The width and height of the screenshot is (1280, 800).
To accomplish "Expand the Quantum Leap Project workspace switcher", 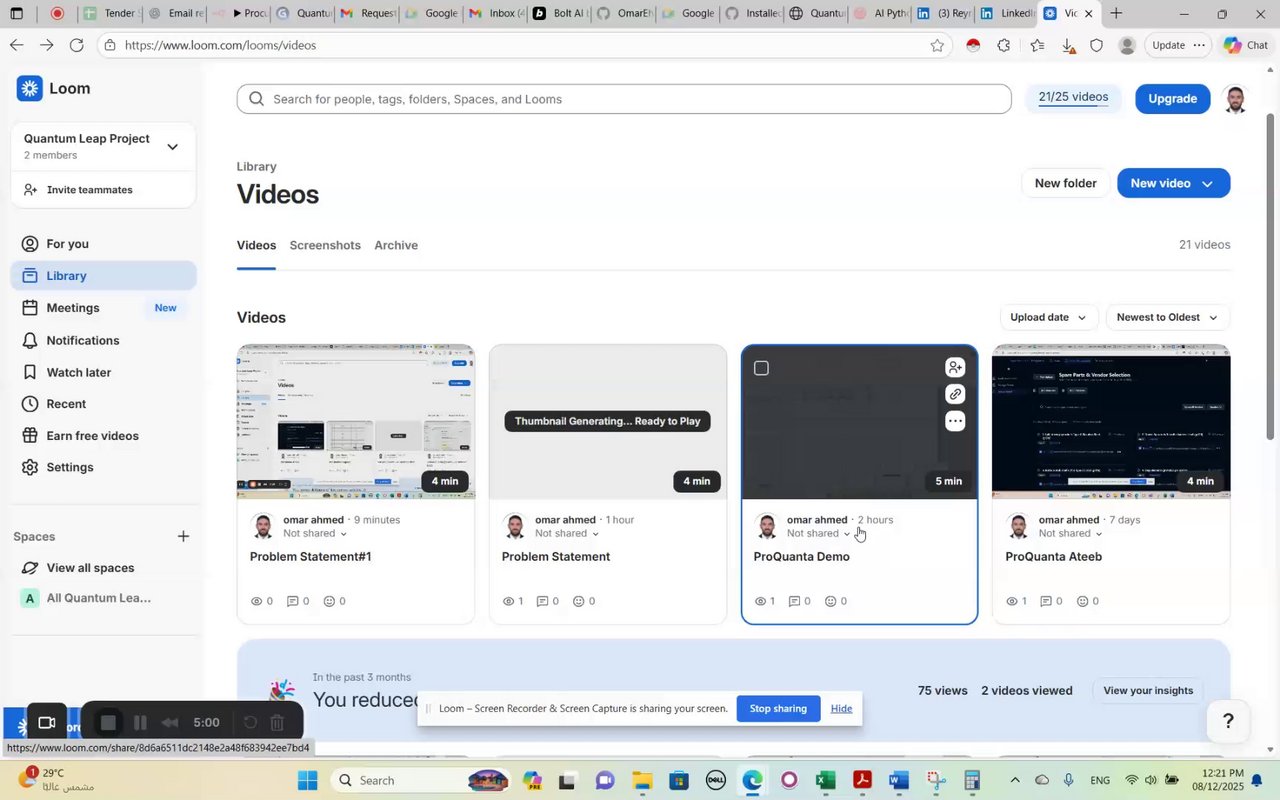I will click(172, 147).
